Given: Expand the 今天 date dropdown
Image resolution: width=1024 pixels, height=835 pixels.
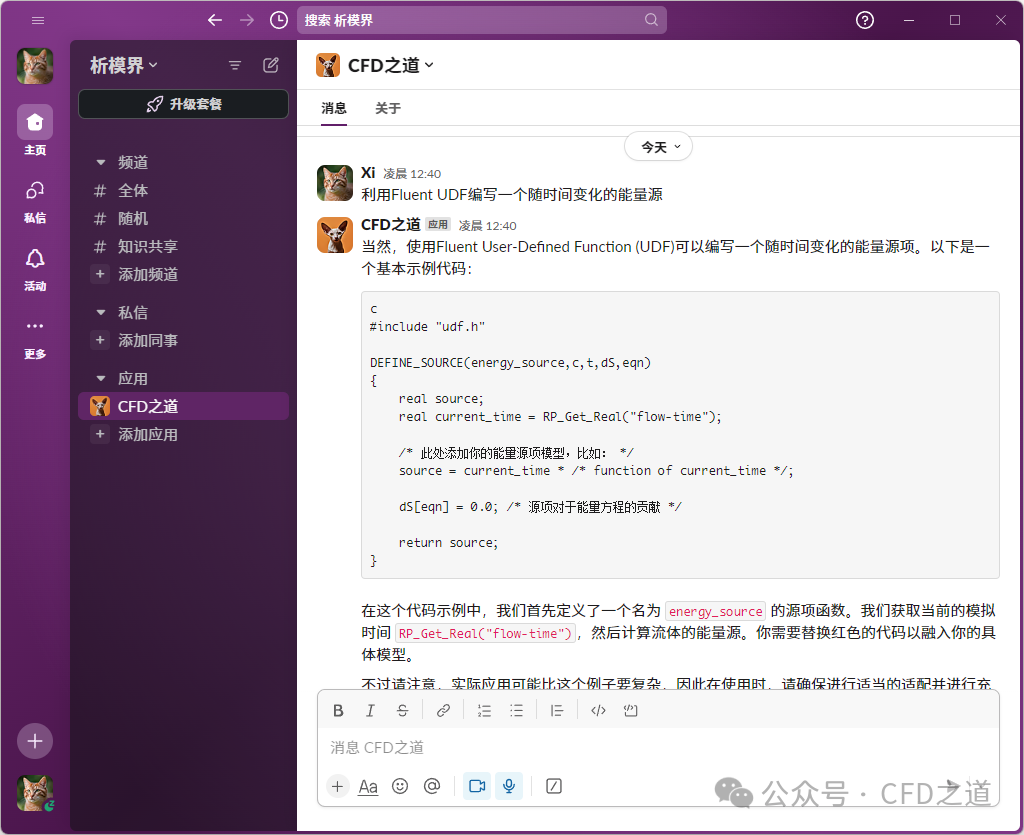Looking at the screenshot, I should (x=658, y=147).
